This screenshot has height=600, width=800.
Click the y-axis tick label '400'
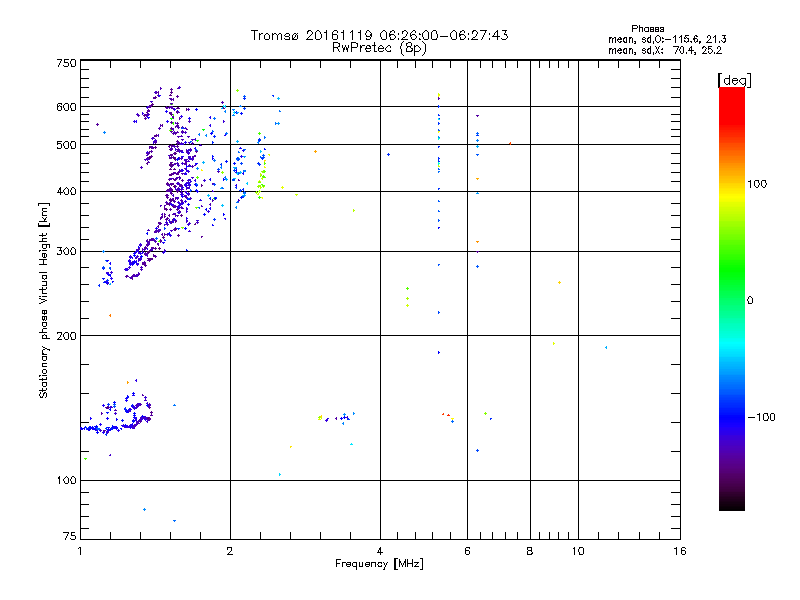pyautogui.click(x=66, y=192)
